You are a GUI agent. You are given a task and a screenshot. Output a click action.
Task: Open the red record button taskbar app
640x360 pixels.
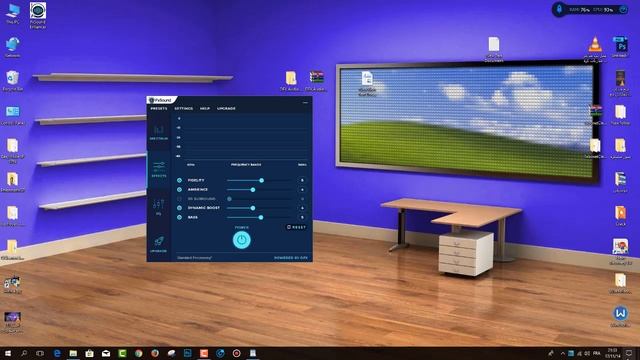(x=236, y=353)
